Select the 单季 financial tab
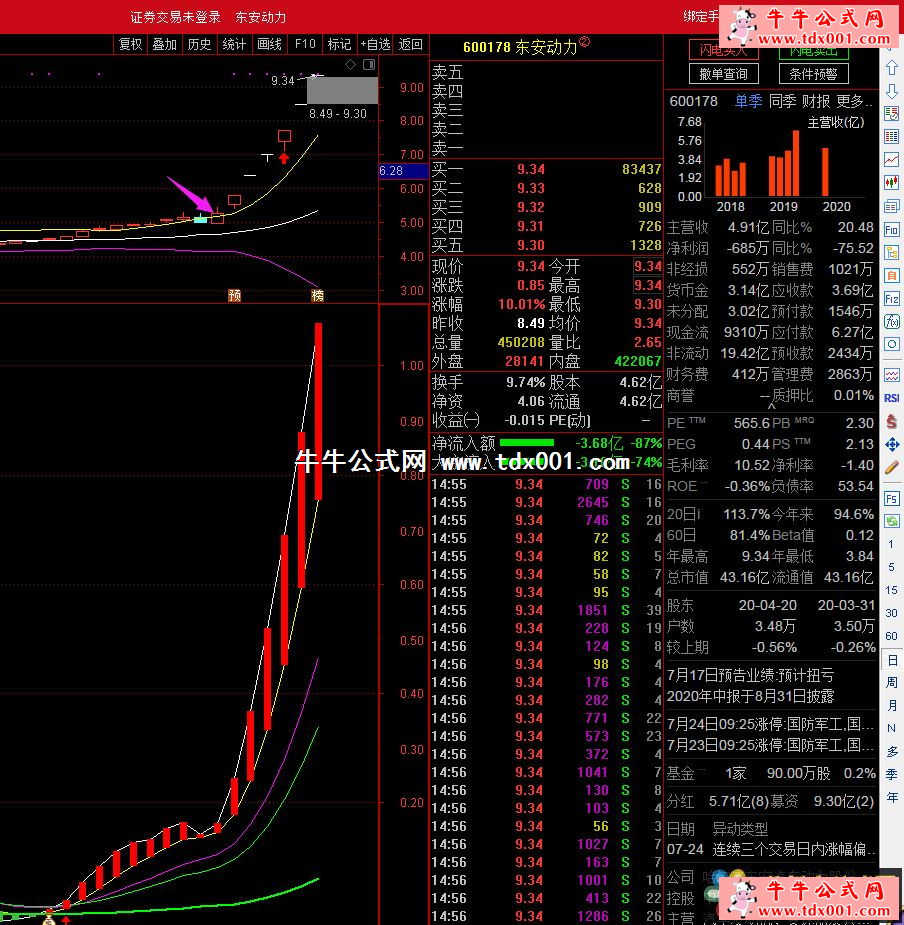904x925 pixels. tap(749, 101)
